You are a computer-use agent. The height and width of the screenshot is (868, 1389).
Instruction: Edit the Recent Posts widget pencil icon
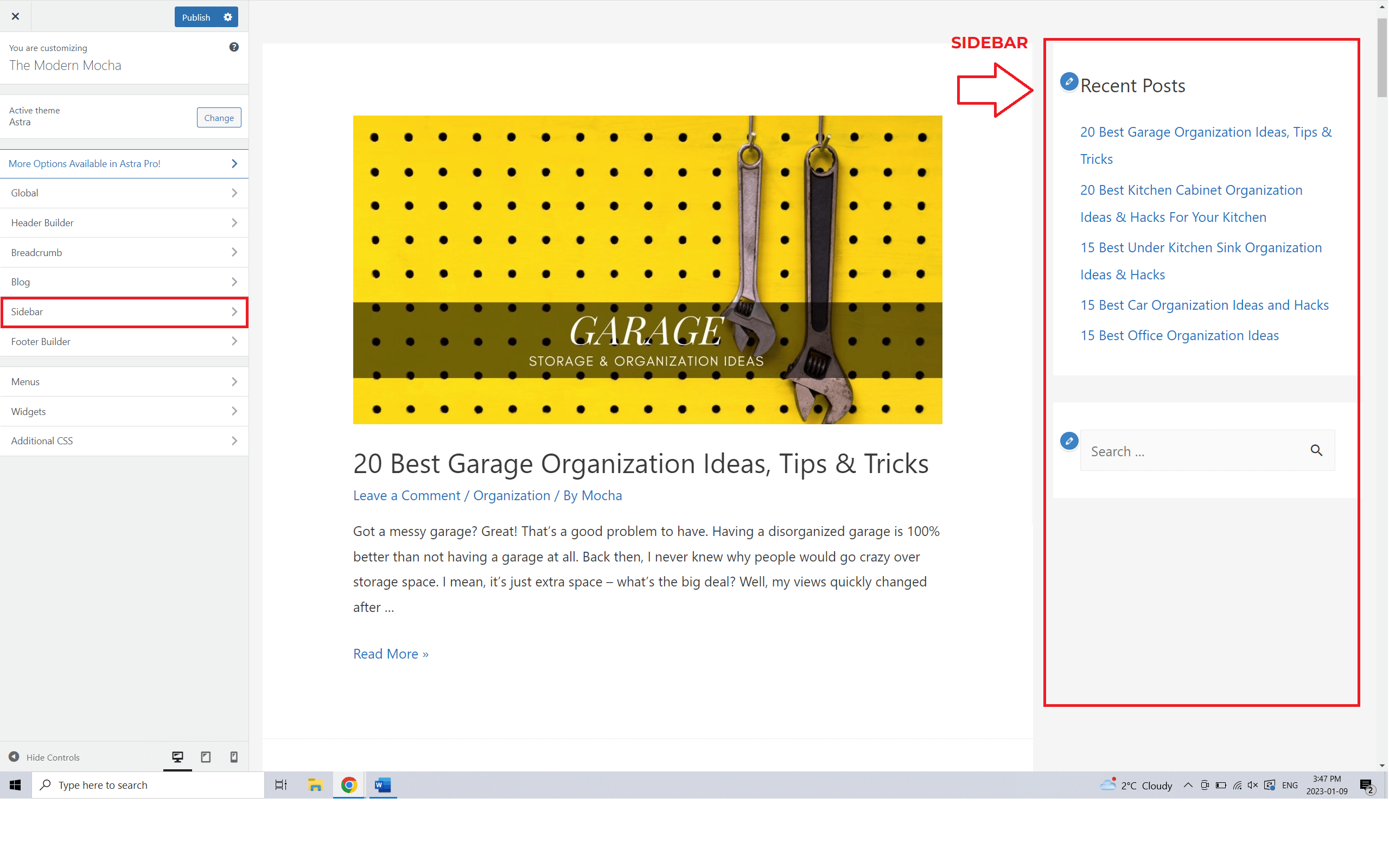tap(1069, 81)
